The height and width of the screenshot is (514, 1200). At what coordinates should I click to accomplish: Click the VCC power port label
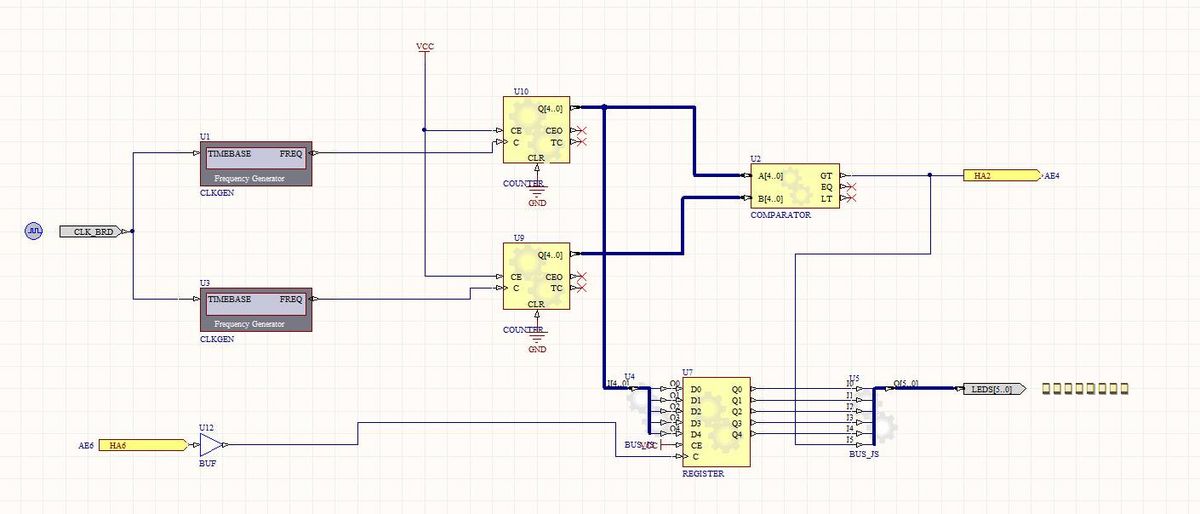pyautogui.click(x=425, y=47)
